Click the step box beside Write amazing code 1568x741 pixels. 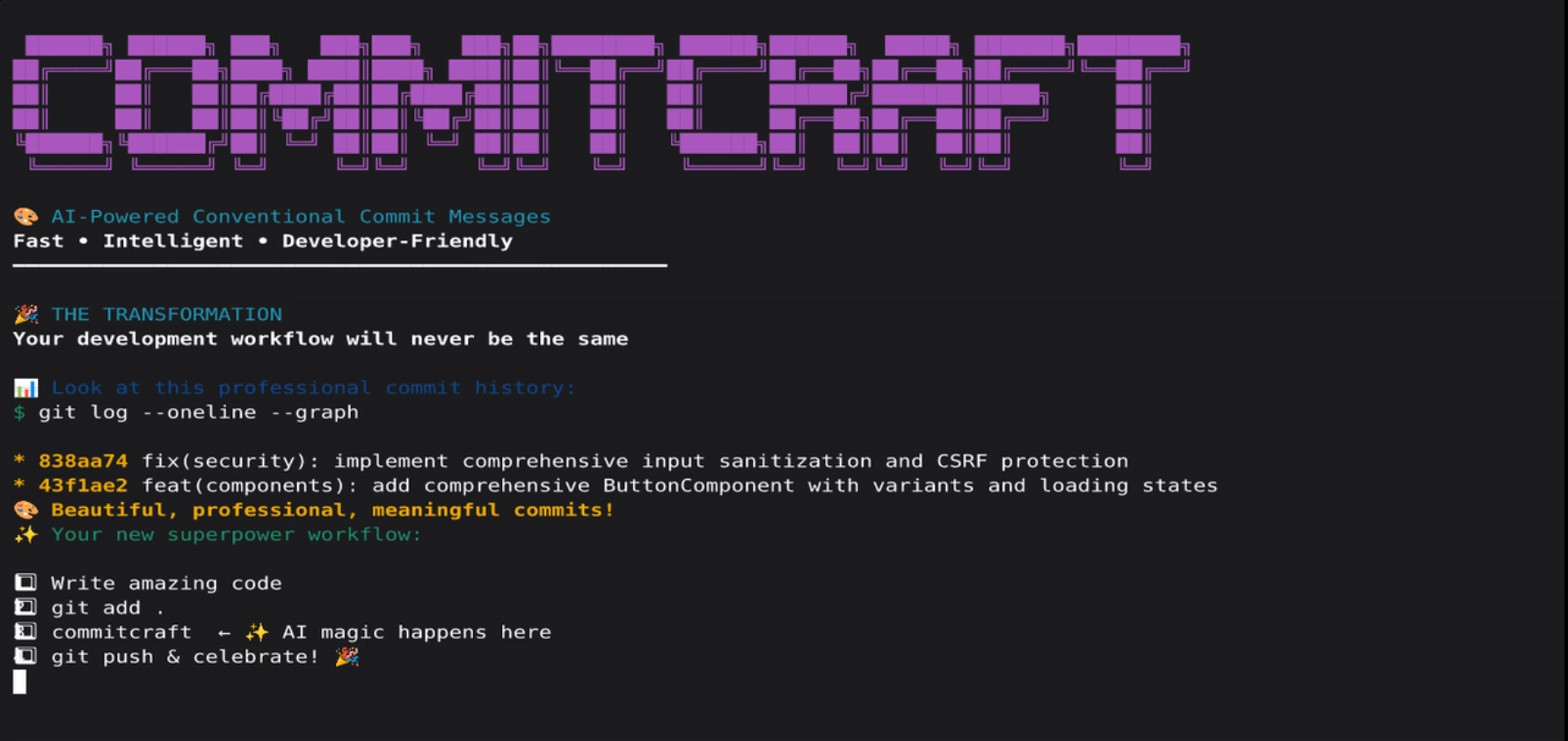[x=26, y=583]
